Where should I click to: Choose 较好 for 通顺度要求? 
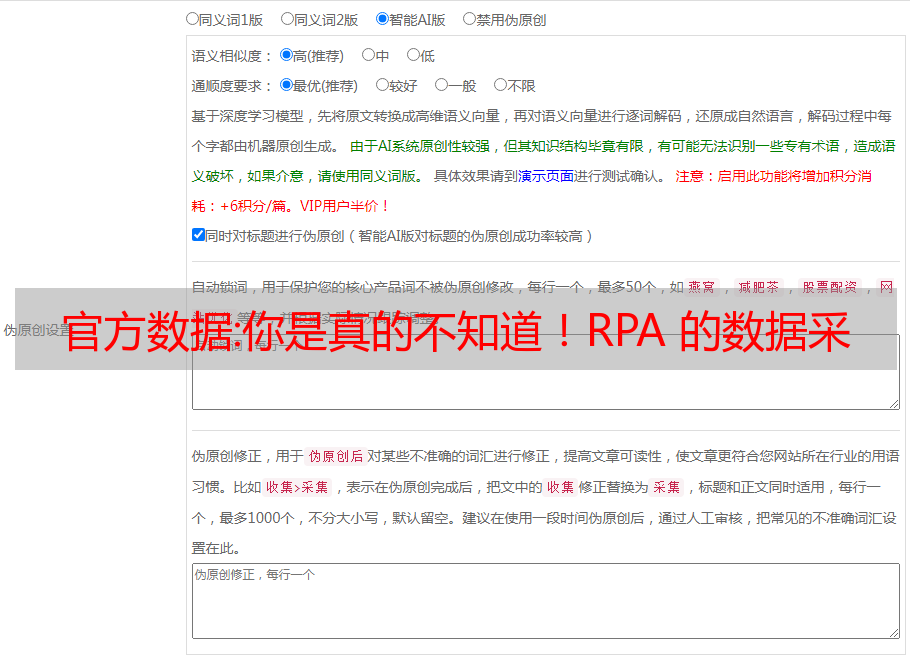click(x=382, y=85)
